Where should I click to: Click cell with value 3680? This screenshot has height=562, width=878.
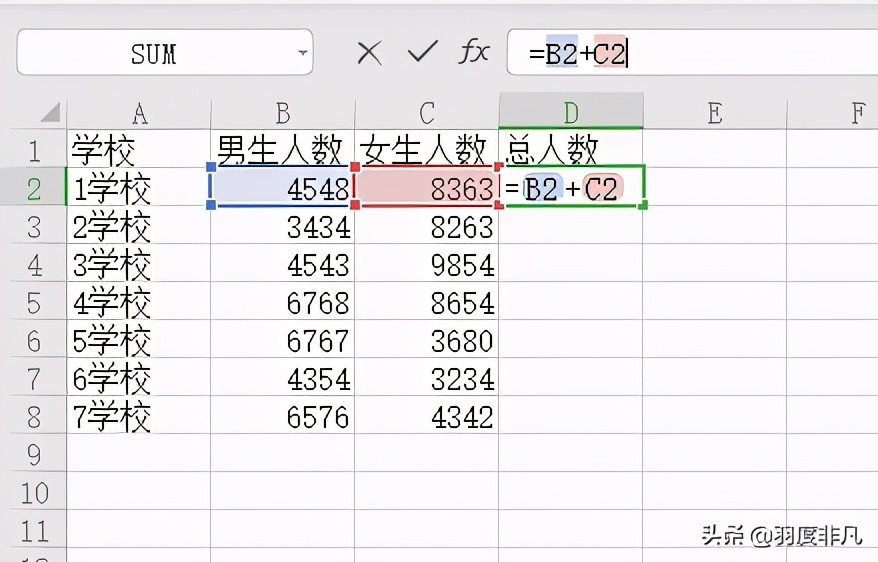(x=427, y=340)
